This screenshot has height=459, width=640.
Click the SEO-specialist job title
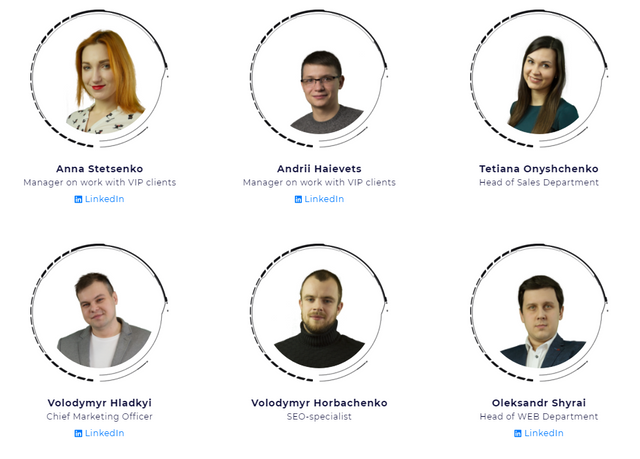[x=319, y=417]
